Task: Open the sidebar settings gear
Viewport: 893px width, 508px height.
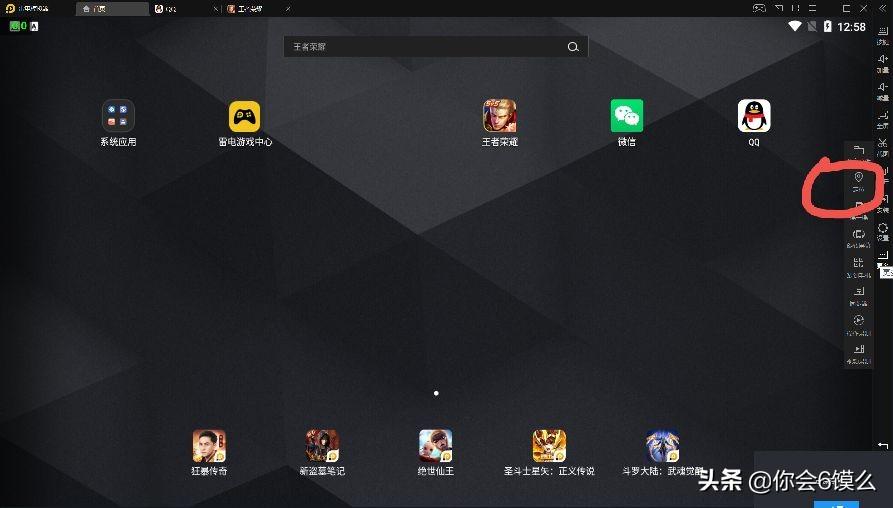Action: click(x=883, y=228)
